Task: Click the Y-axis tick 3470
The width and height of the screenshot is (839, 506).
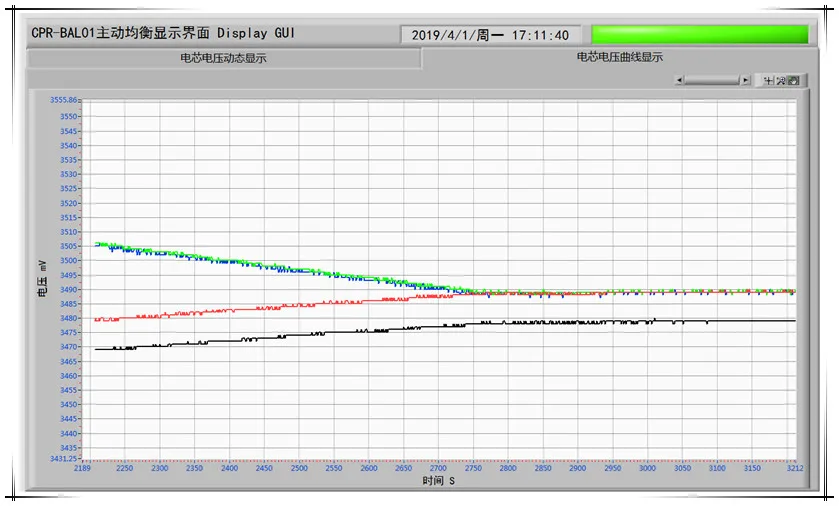Action: [x=68, y=347]
